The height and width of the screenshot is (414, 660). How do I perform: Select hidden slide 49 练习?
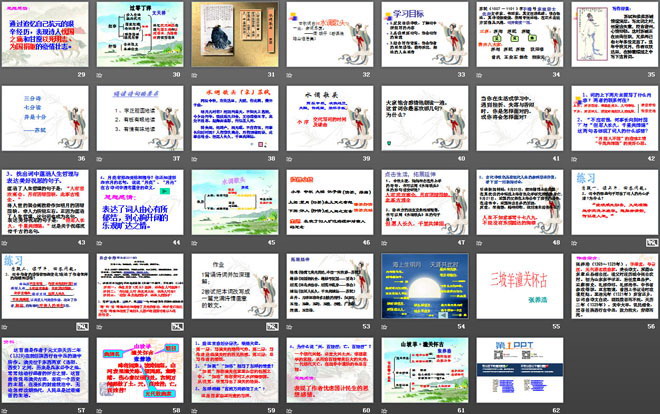pyautogui.click(x=615, y=202)
